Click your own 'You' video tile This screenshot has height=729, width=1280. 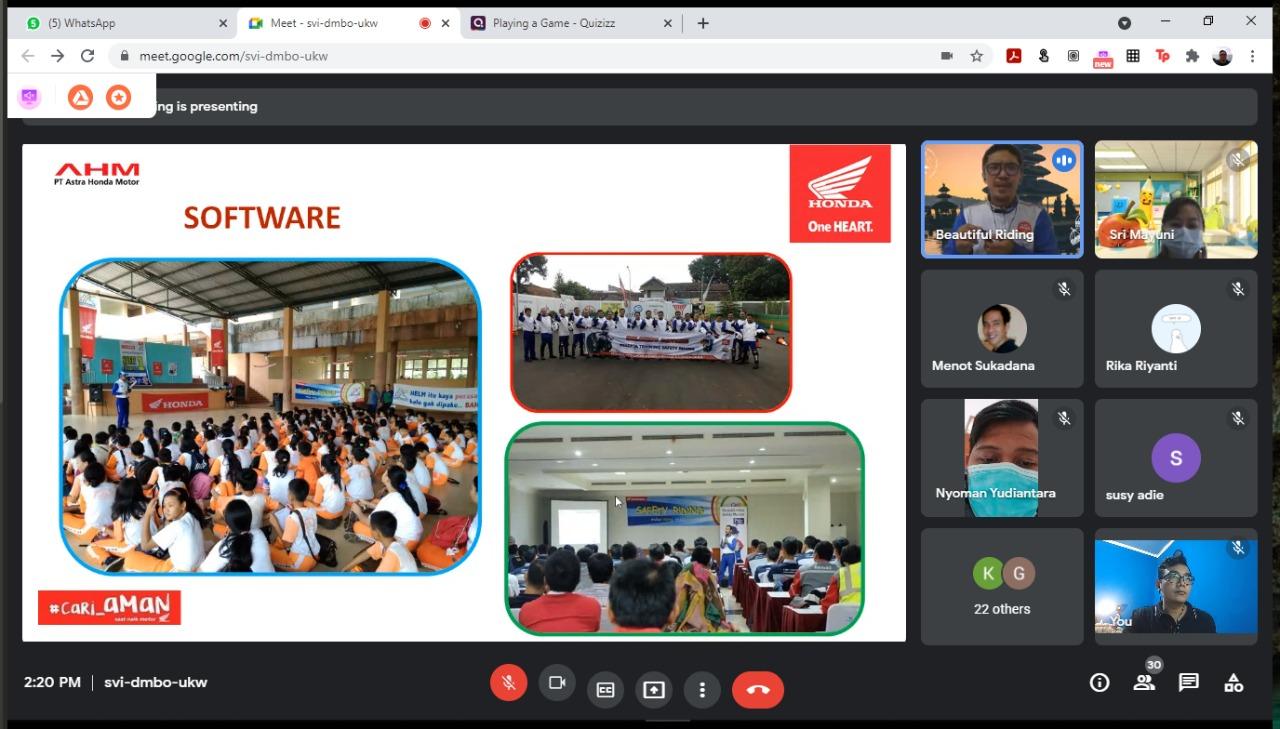click(1176, 586)
